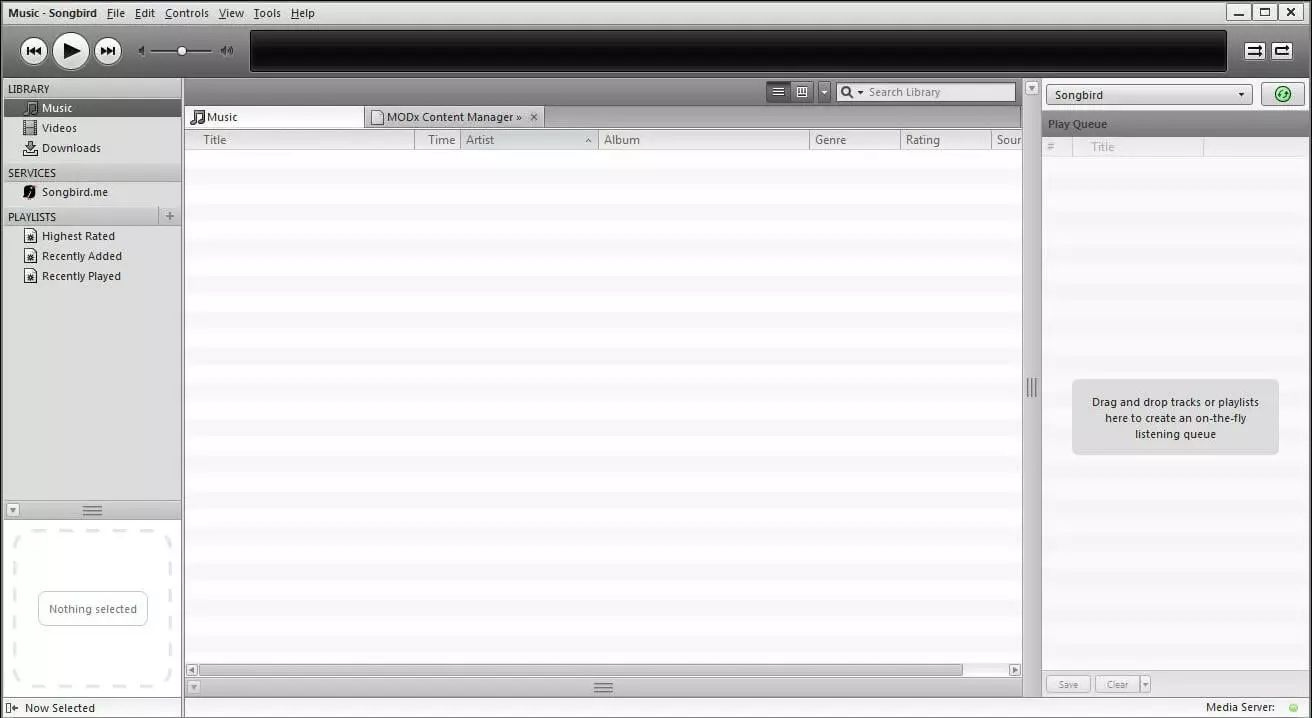The width and height of the screenshot is (1312, 718).
Task: Click the Play Queue number column header
Action: pyautogui.click(x=1057, y=147)
